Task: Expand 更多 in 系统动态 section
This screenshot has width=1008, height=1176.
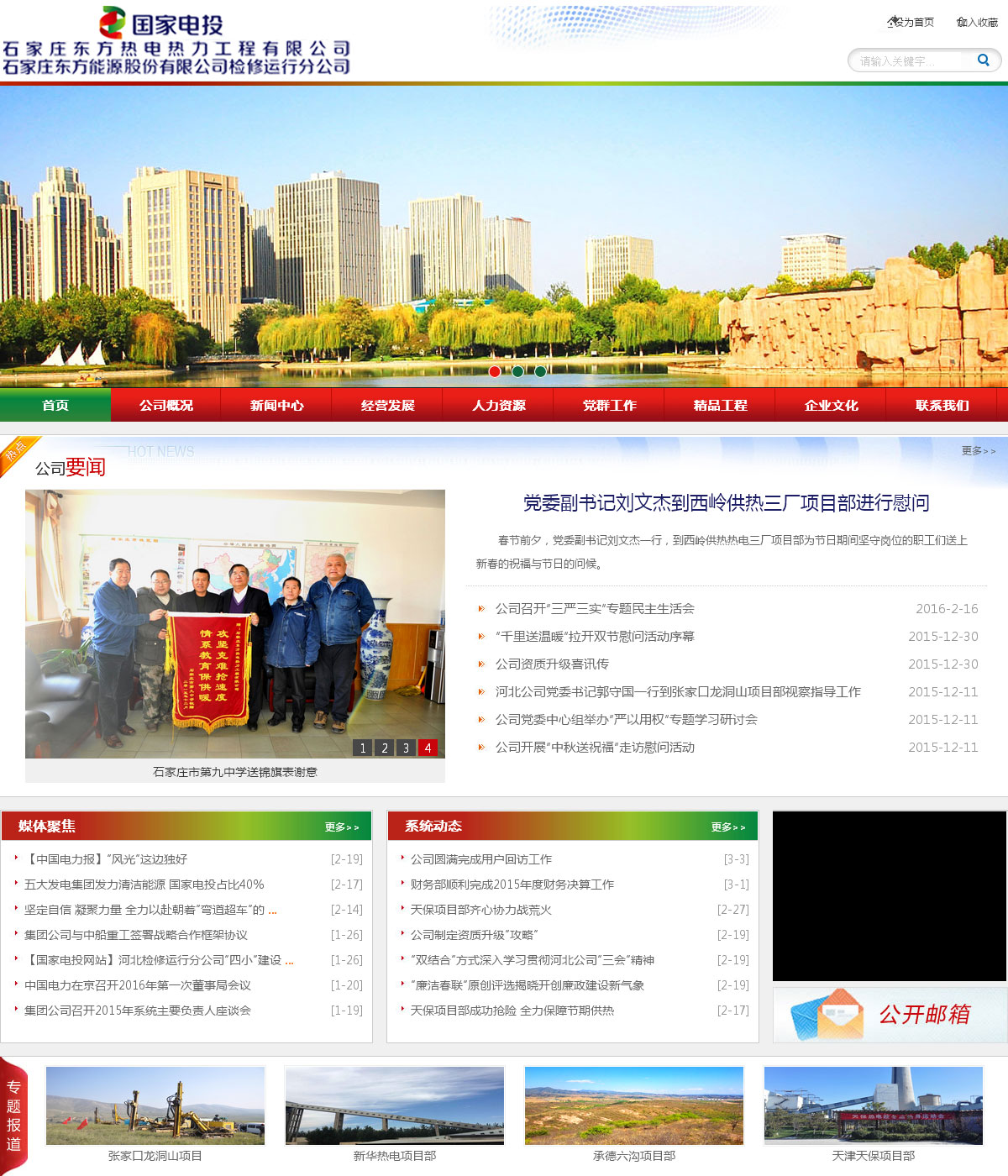Action: pyautogui.click(x=728, y=827)
